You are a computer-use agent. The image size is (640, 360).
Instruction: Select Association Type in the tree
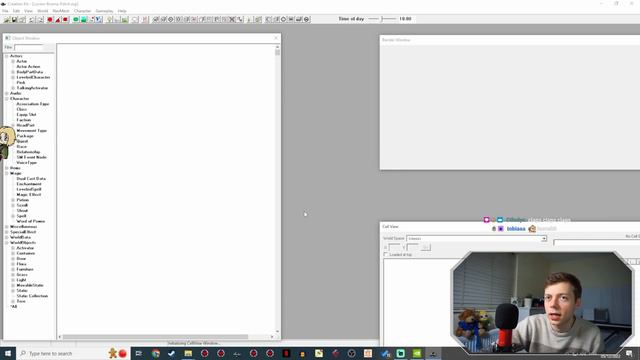pyautogui.click(x=33, y=104)
